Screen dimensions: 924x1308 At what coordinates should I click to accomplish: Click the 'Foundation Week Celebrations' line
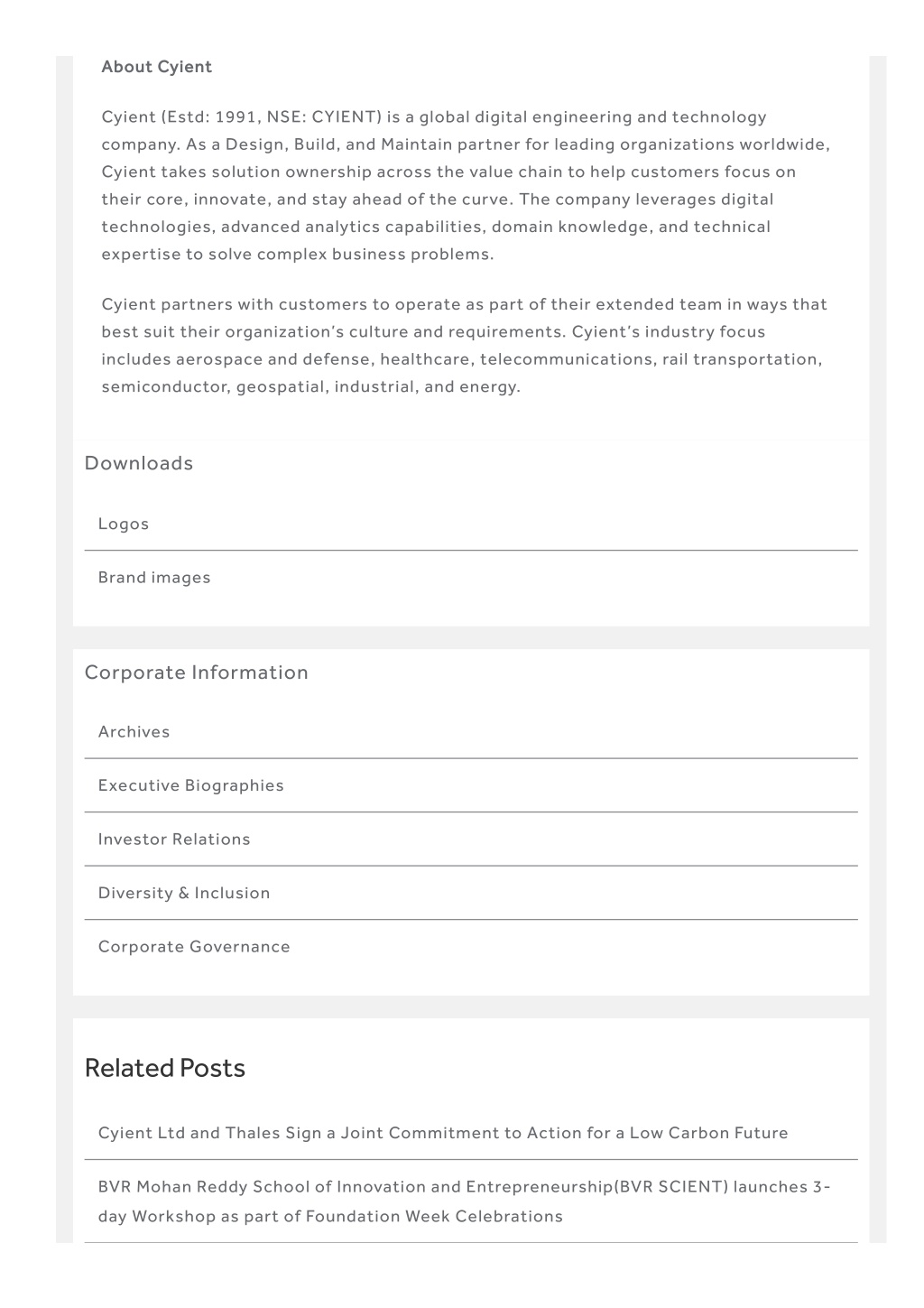(x=330, y=1217)
